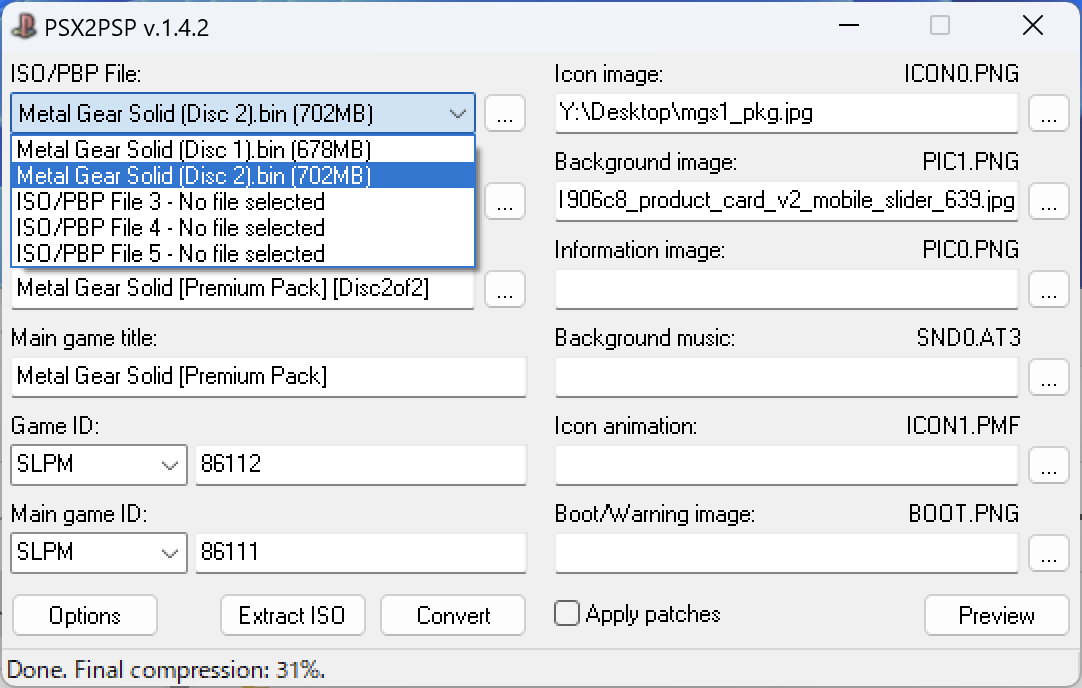The width and height of the screenshot is (1082, 688).
Task: Browse for the Icon animation file
Action: [1047, 465]
